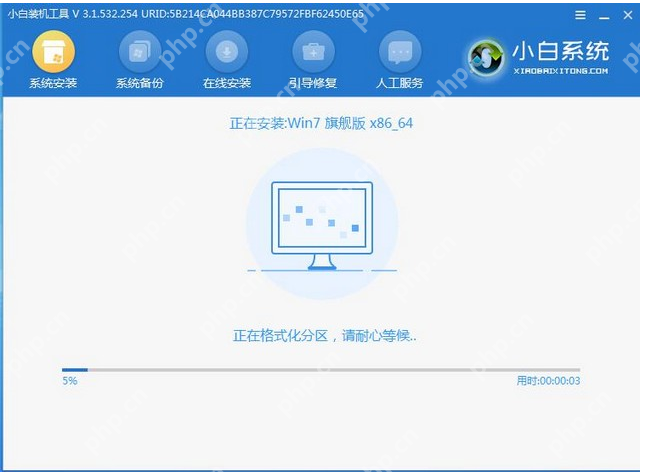Switch to the 系统安装 tab label
Screen dimensions: 646x472
53,83
